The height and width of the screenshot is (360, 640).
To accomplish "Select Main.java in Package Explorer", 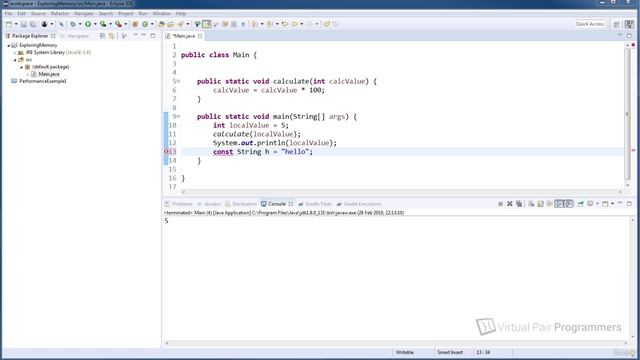I will [49, 74].
